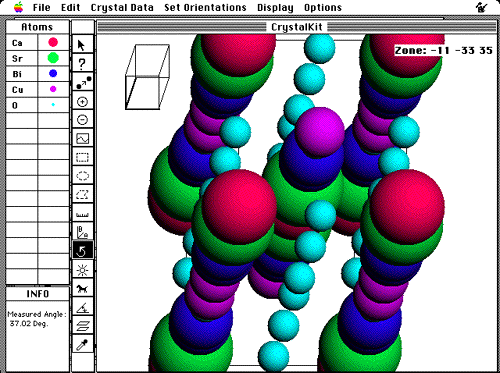Click the red Ca atom color swatch
The image size is (500, 373).
53,42
